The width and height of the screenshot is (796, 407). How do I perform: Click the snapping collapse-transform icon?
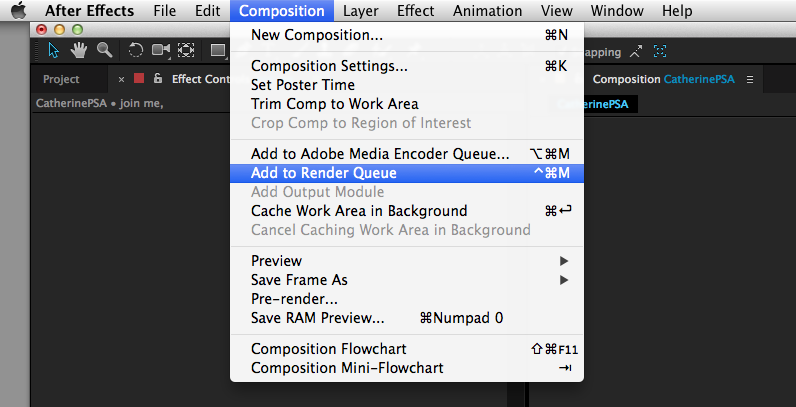[x=636, y=52]
